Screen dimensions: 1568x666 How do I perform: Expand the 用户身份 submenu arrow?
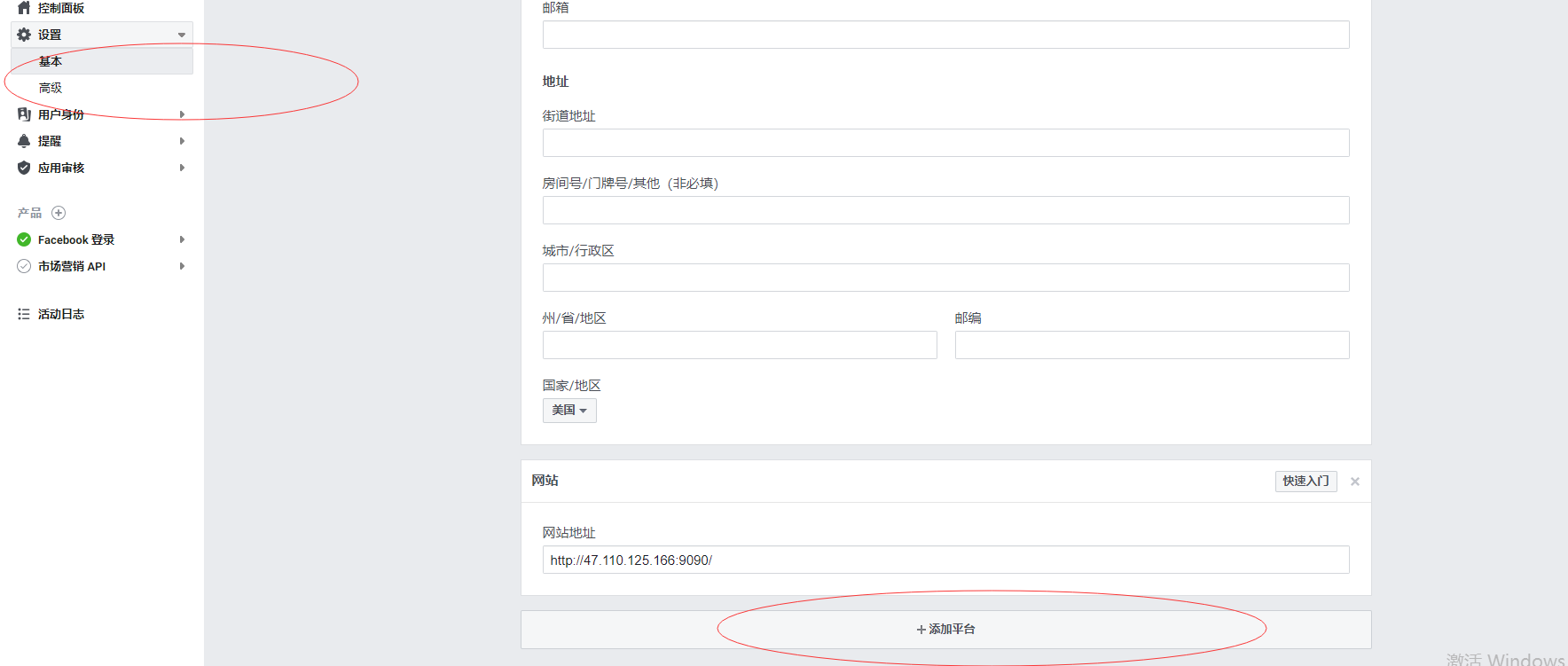[x=182, y=114]
